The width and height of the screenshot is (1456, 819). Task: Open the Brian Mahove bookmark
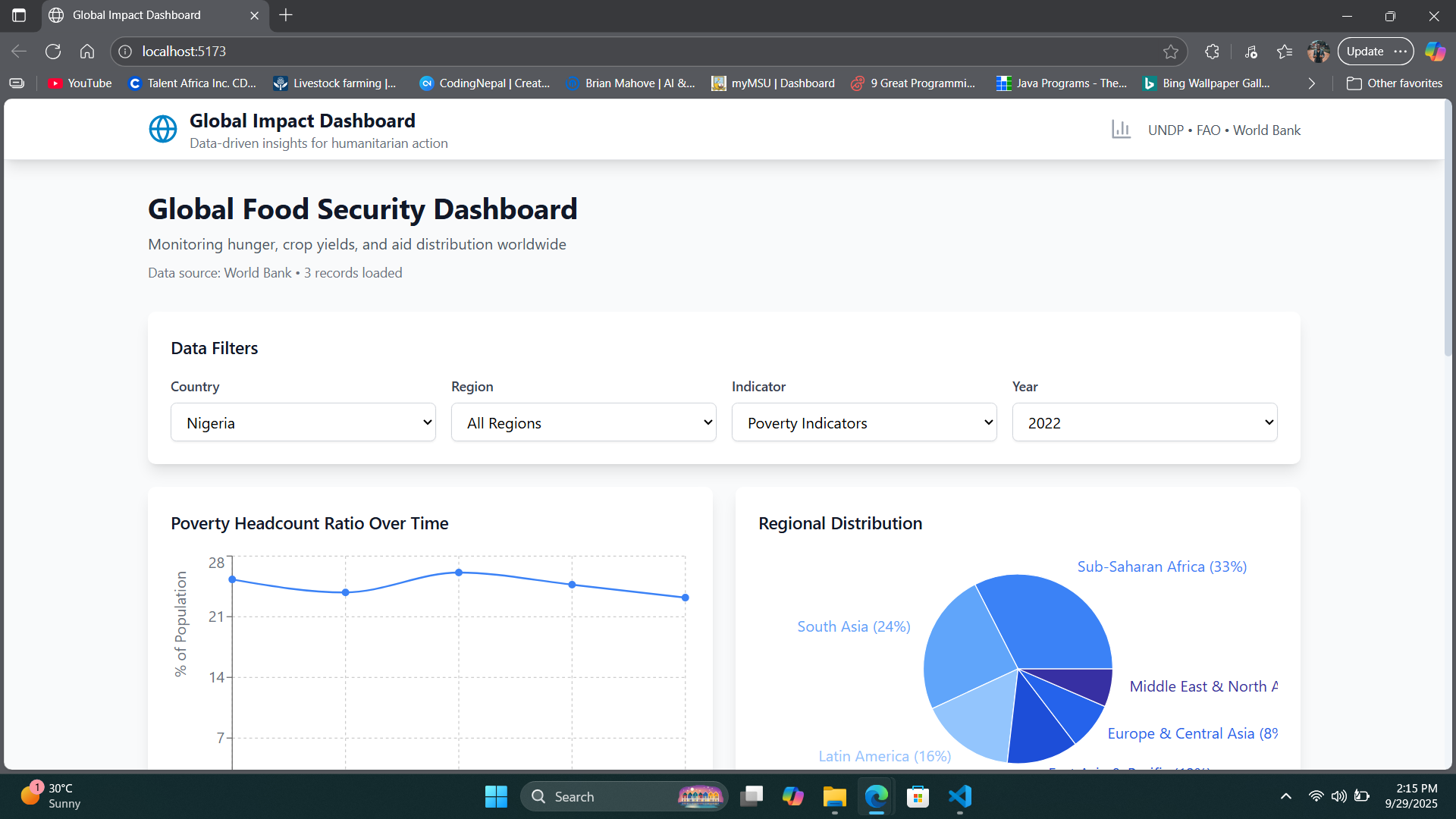[630, 83]
